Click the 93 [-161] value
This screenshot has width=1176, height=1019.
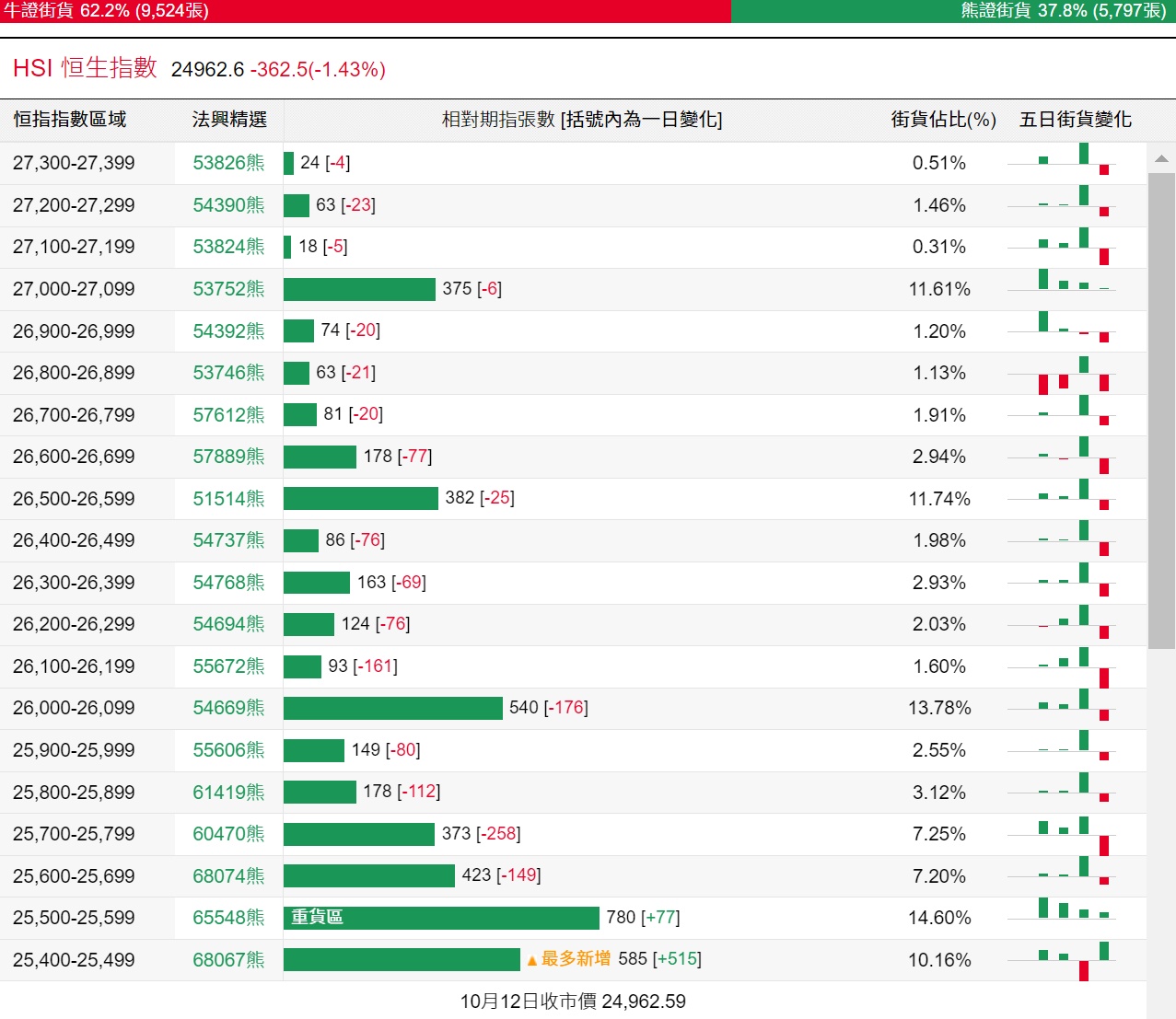pyautogui.click(x=363, y=666)
